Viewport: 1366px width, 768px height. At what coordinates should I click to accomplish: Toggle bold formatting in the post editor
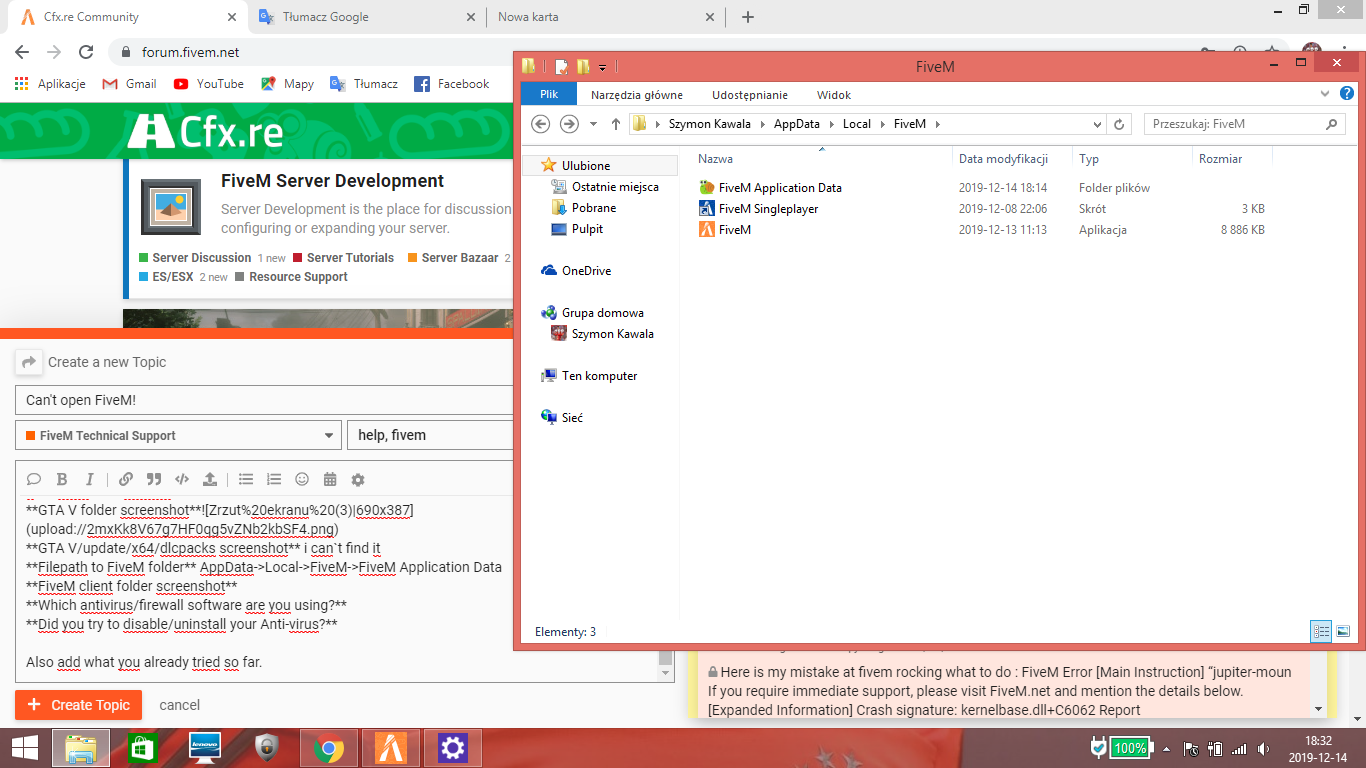coord(62,479)
